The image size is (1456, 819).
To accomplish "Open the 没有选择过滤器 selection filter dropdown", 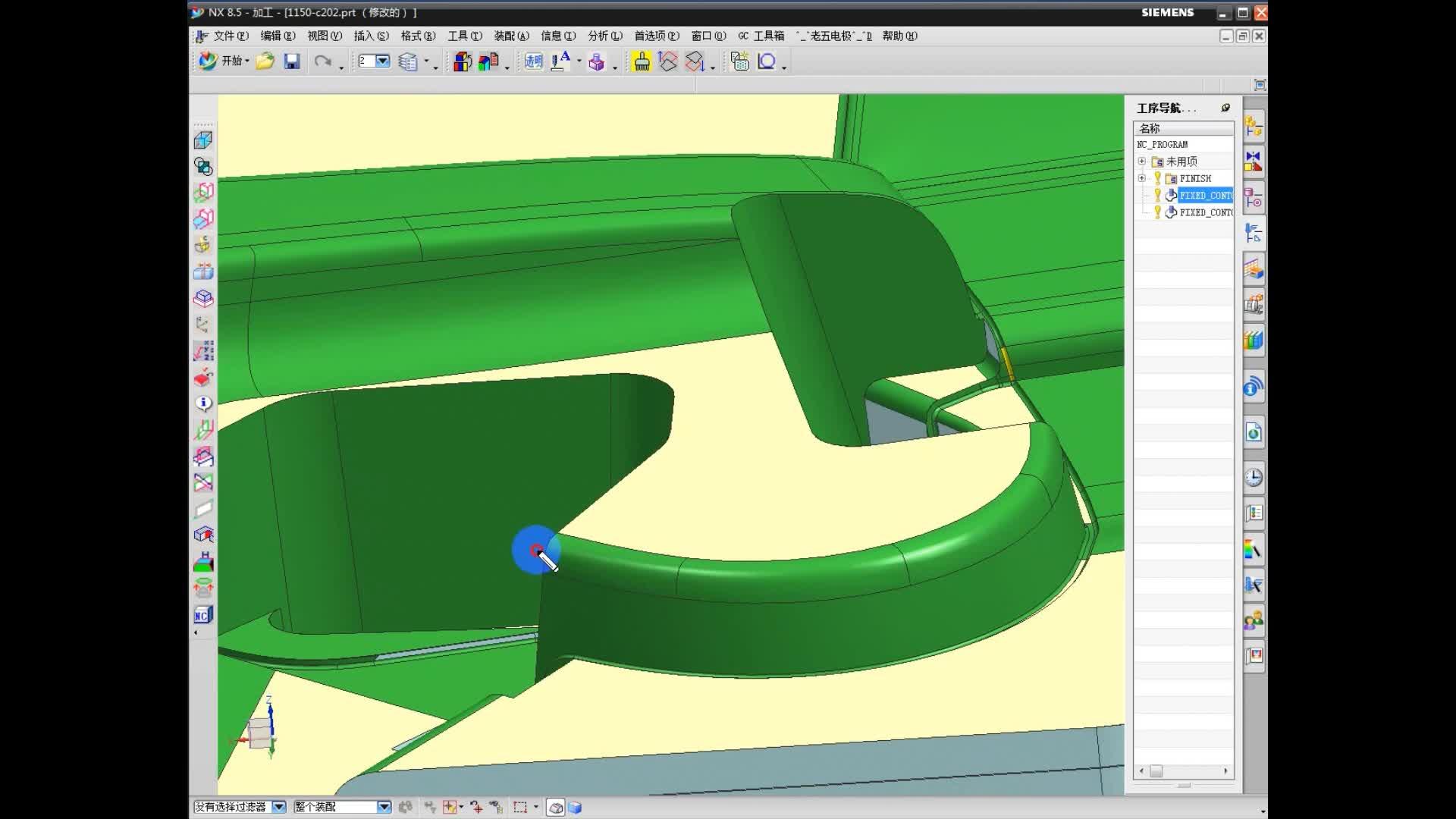I will point(278,807).
